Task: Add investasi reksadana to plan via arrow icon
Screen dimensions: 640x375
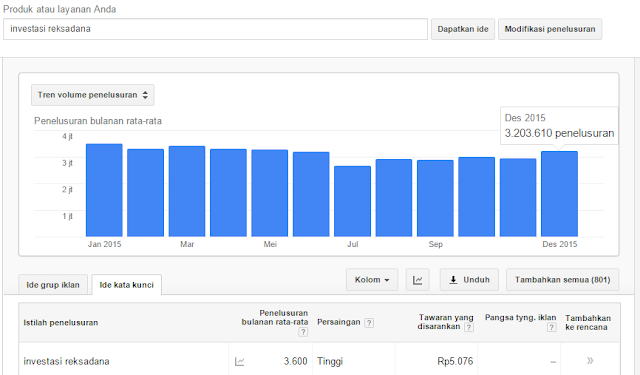Action: pyautogui.click(x=590, y=360)
